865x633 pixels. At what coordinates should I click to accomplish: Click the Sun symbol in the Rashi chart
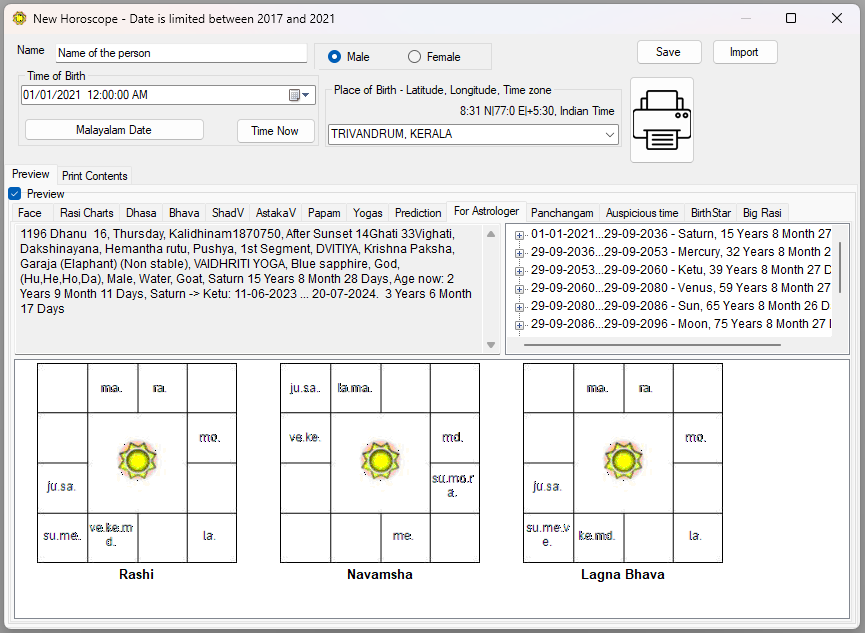tap(136, 460)
